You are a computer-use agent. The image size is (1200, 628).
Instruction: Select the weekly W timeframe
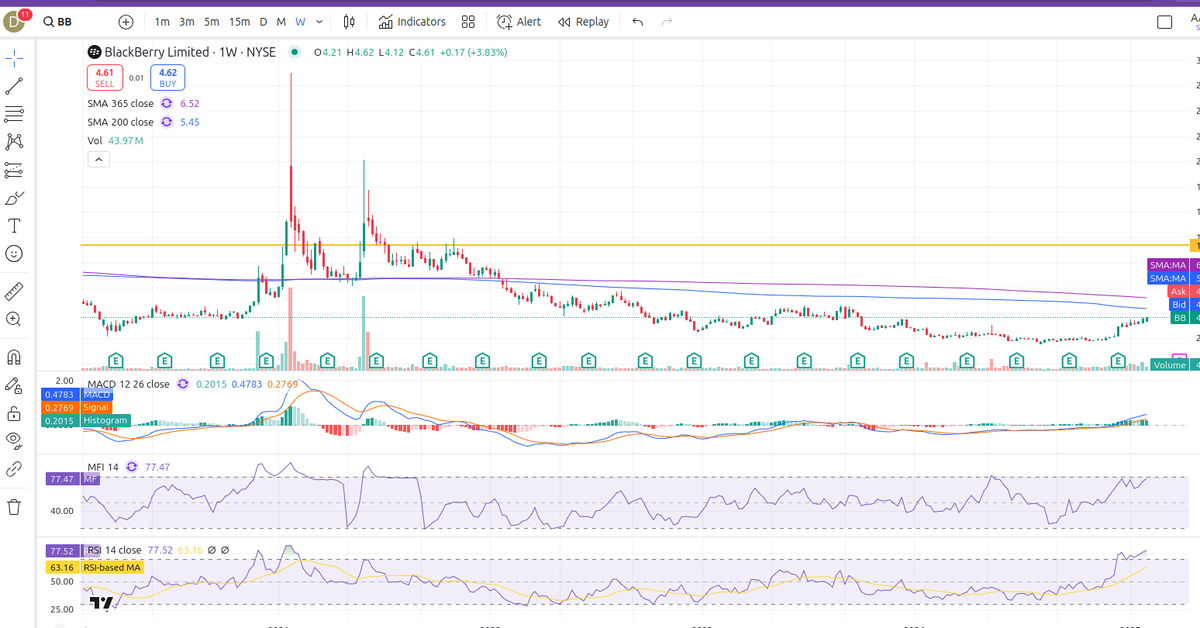pyautogui.click(x=300, y=22)
